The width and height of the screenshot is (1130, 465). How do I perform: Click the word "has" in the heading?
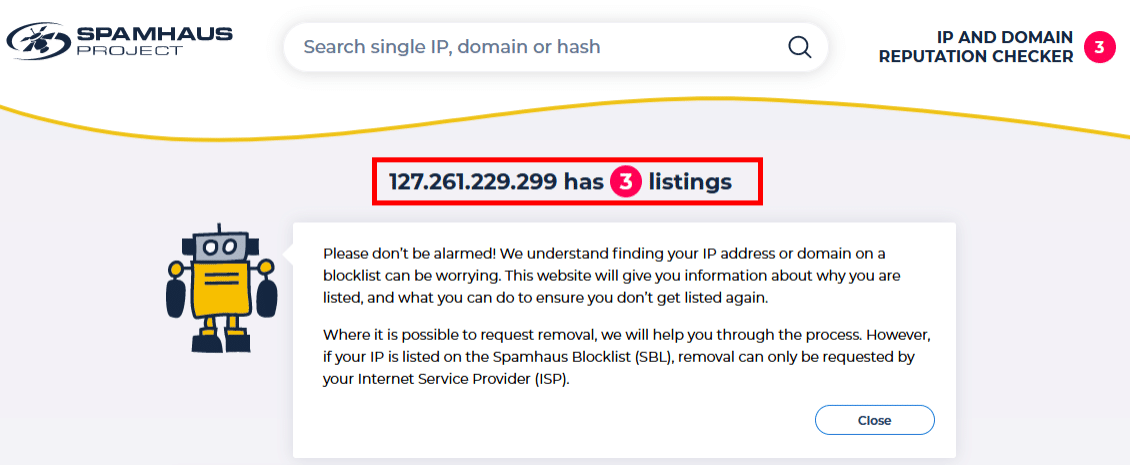pyautogui.click(x=583, y=182)
